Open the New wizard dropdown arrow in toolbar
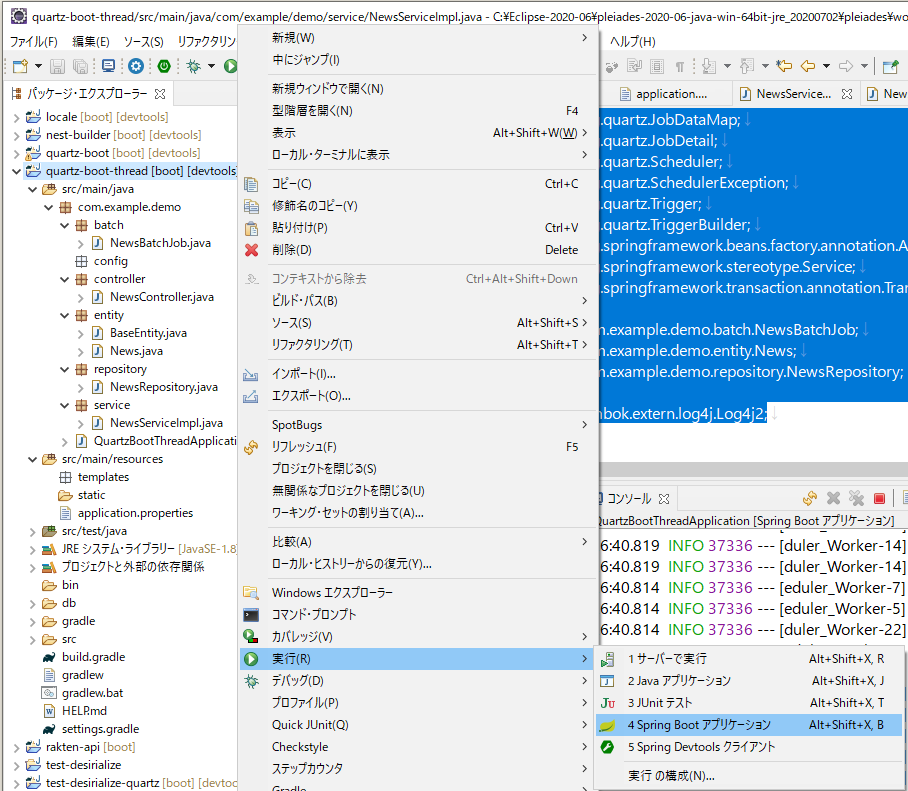Image resolution: width=908 pixels, height=791 pixels. pyautogui.click(x=37, y=68)
